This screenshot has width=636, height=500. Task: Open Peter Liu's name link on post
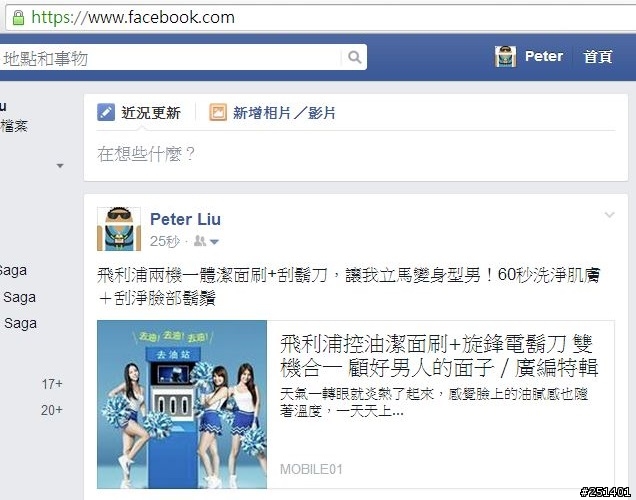pyautogui.click(x=185, y=219)
